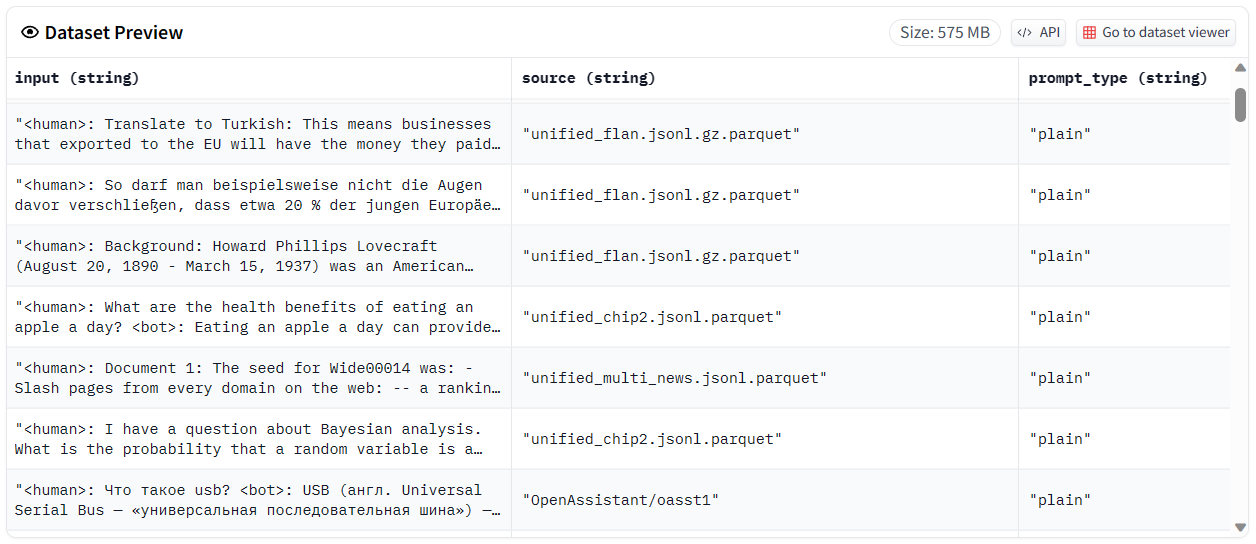Click the OpenAssistant/oasst1 source cell
Screen dimensions: 1256x544
click(621, 500)
